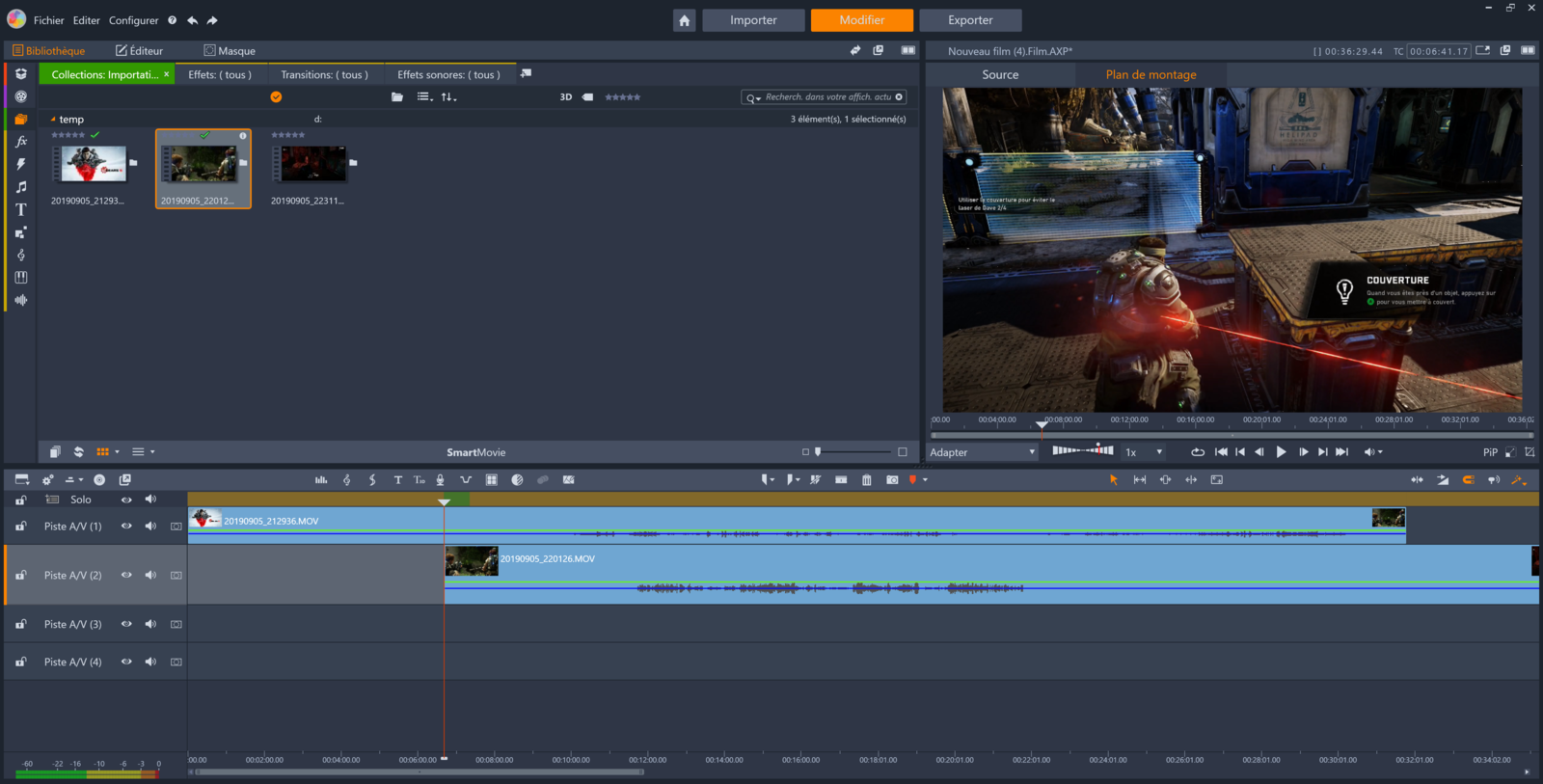This screenshot has height=784, width=1543.
Task: Create a 3D title
Action: coord(420,479)
